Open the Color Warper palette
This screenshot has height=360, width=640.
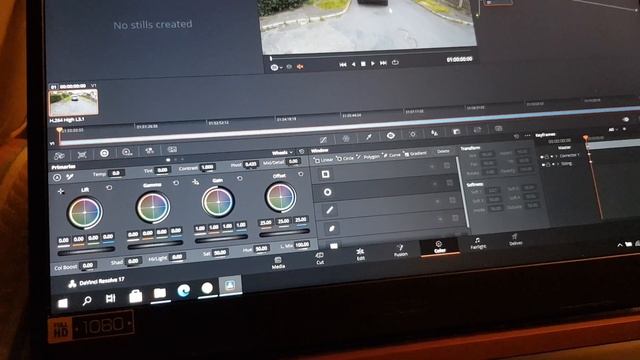coord(346,139)
